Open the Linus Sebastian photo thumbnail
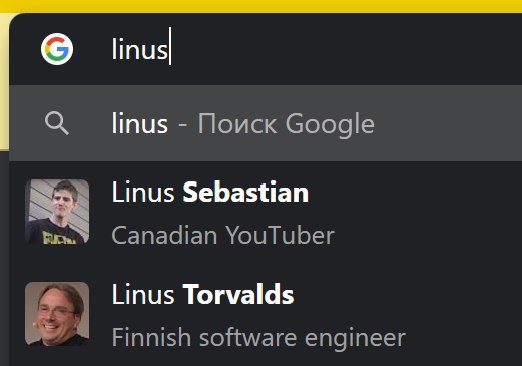Screen dimensions: 522x366 coord(57,211)
